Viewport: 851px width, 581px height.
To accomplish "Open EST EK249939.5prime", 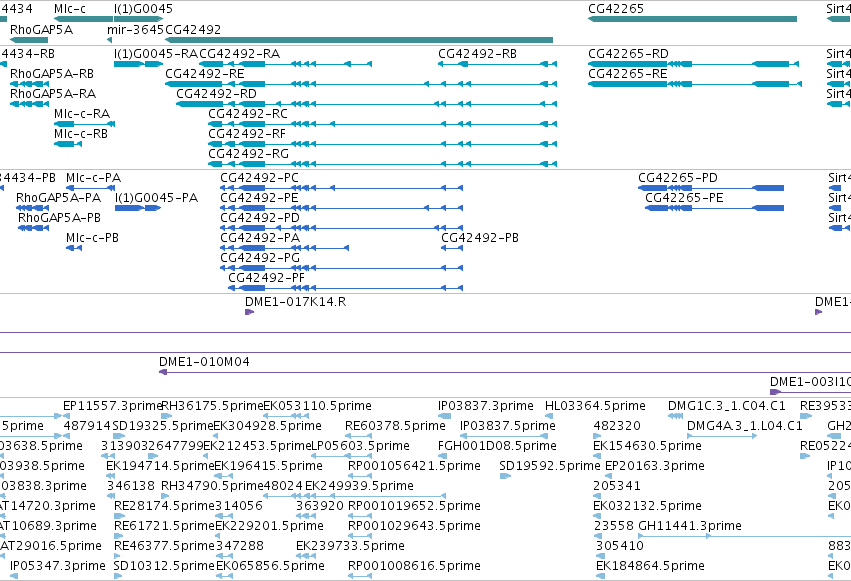I will [x=359, y=486].
